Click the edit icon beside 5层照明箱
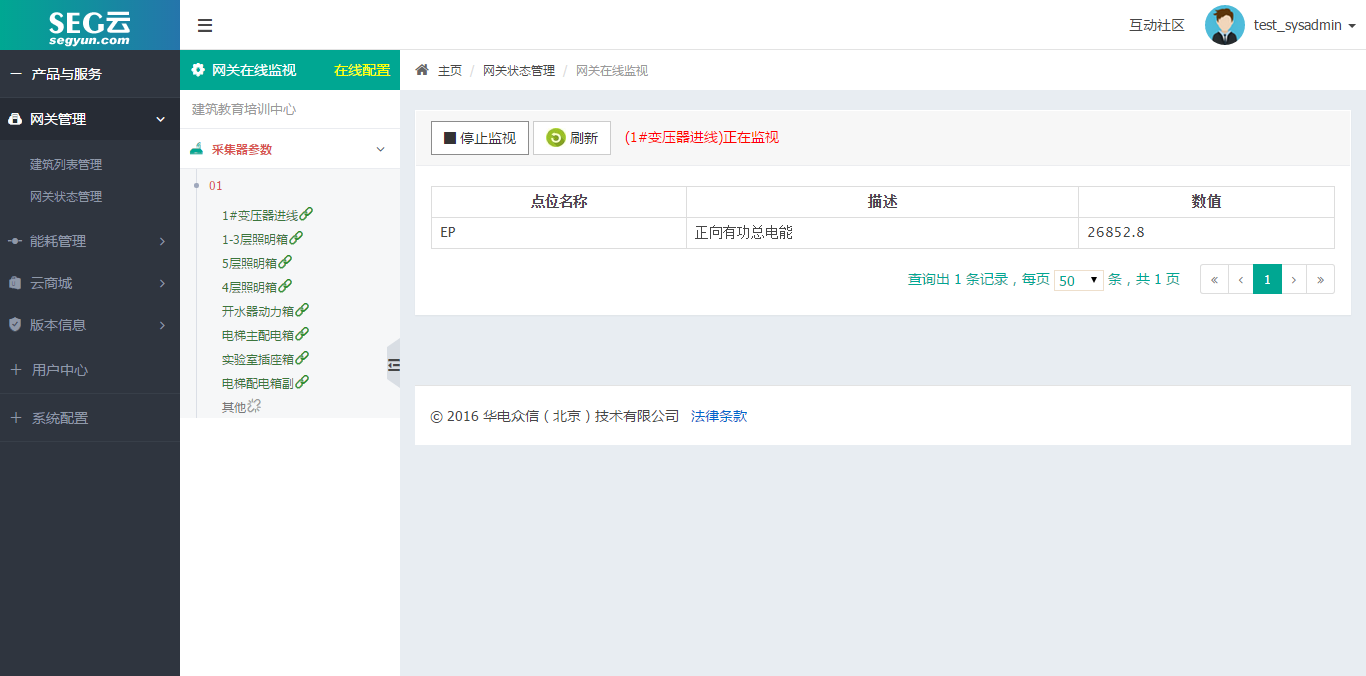This screenshot has height=676, width=1366. pos(286,260)
